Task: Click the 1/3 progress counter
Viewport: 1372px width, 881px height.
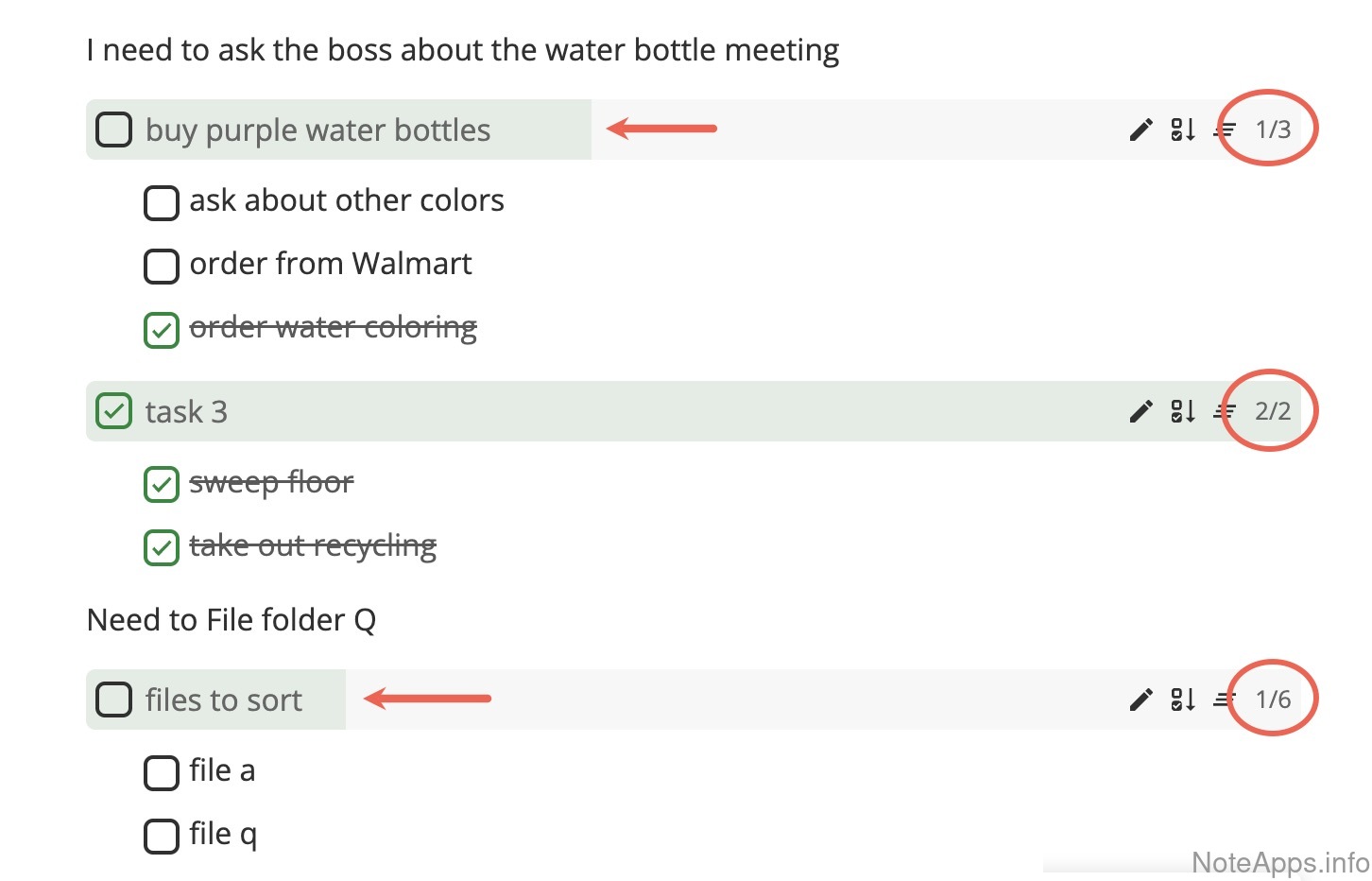Action: (1272, 130)
